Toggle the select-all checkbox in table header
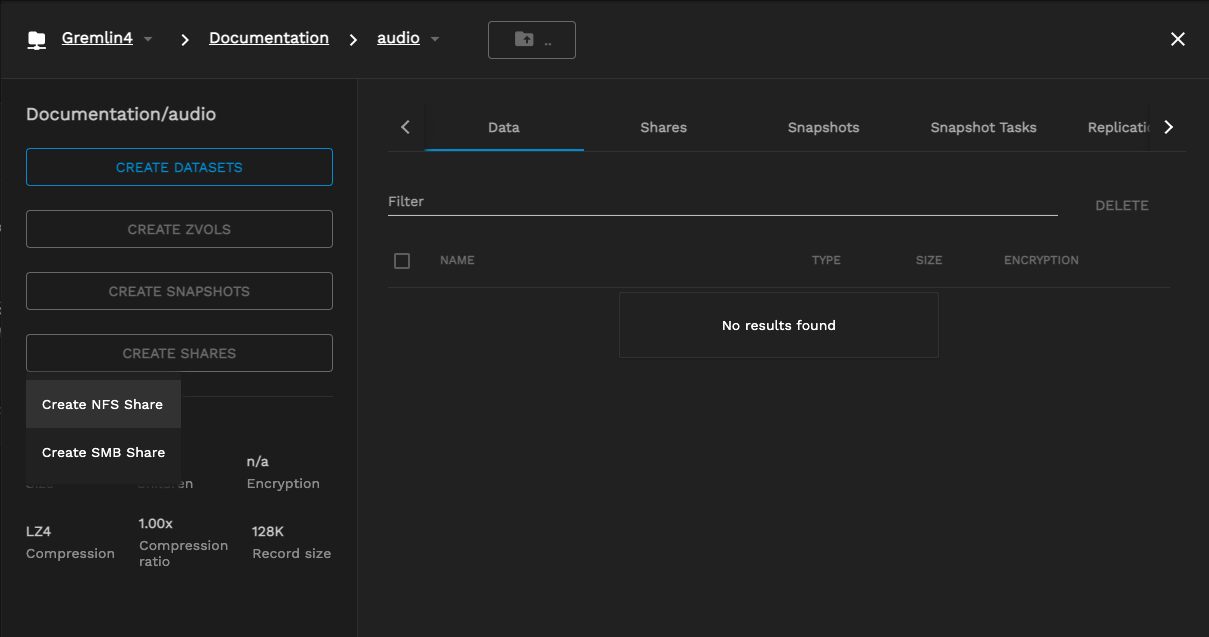The height and width of the screenshot is (637, 1209). point(402,261)
